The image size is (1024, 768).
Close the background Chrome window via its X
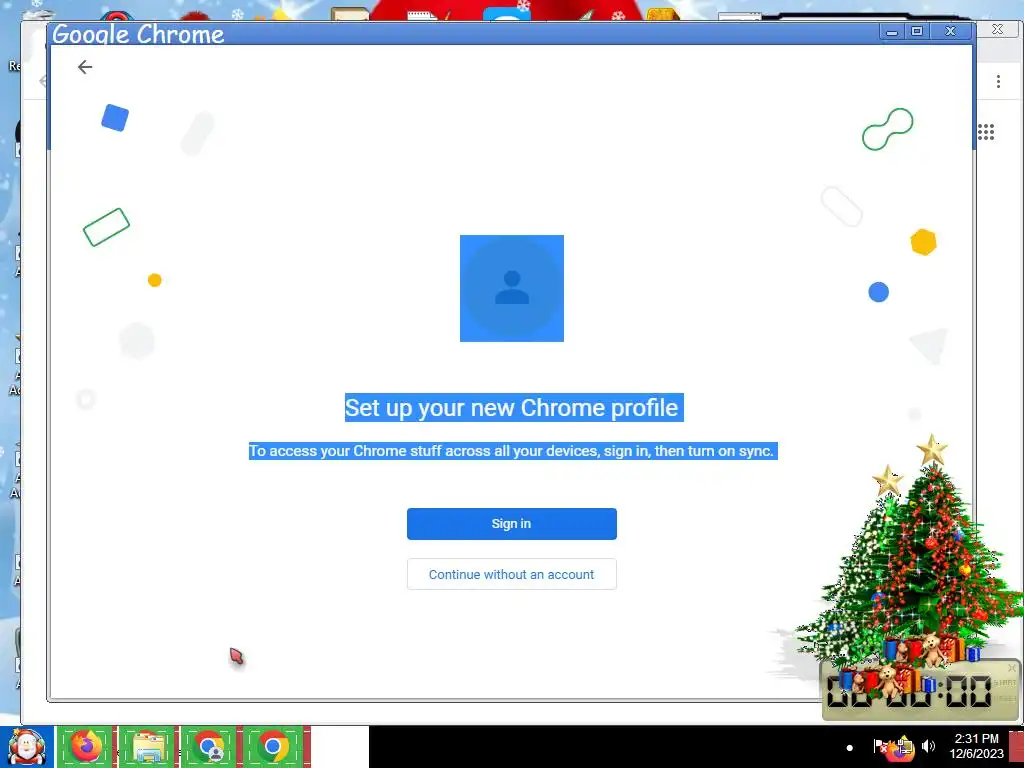(x=997, y=29)
